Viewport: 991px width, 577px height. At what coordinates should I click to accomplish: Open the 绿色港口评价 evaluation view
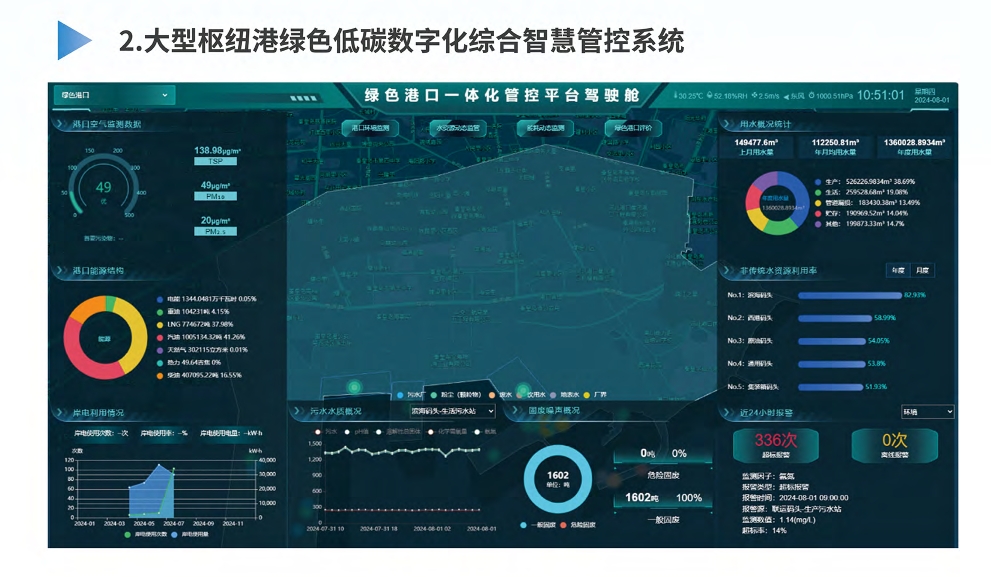pos(634,127)
